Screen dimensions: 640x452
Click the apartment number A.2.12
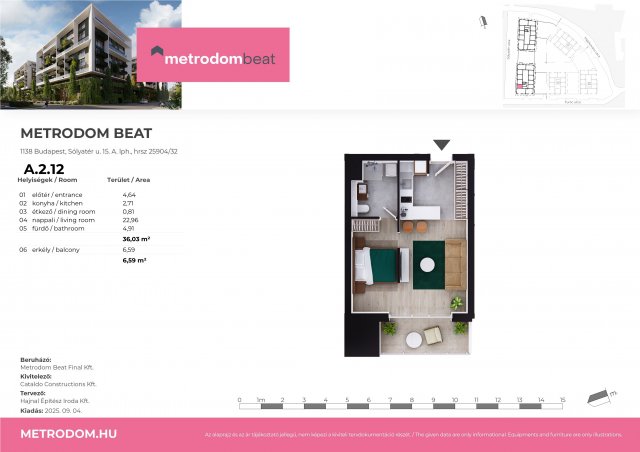click(44, 169)
